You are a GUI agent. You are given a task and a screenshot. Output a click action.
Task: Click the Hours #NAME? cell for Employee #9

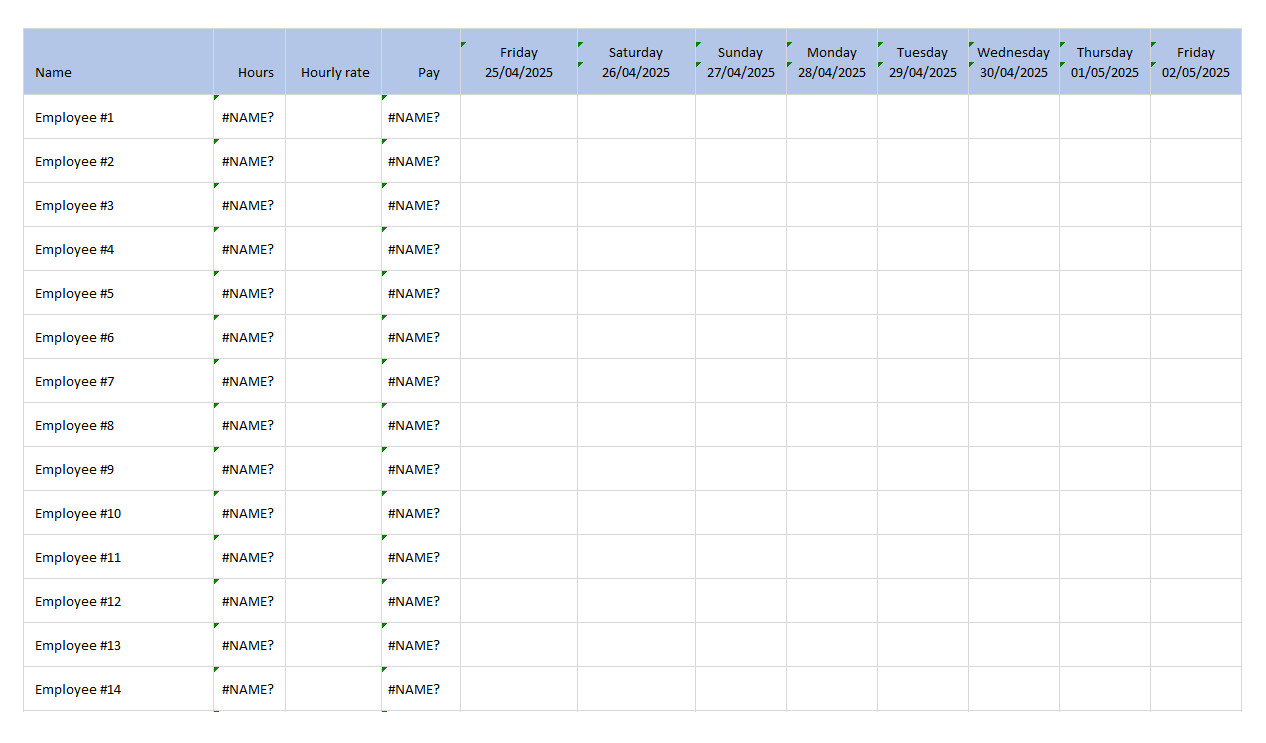(249, 469)
